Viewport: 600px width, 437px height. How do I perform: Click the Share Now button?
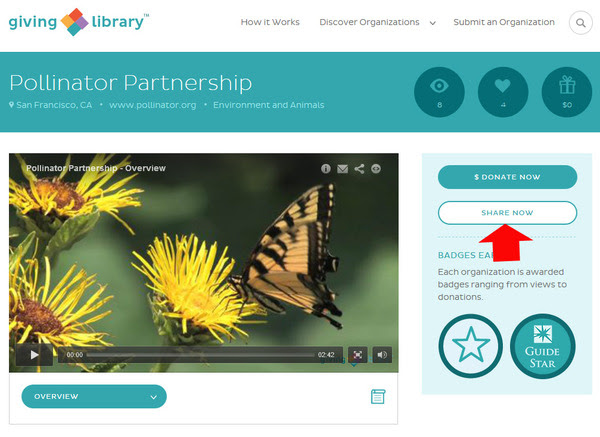(x=507, y=213)
